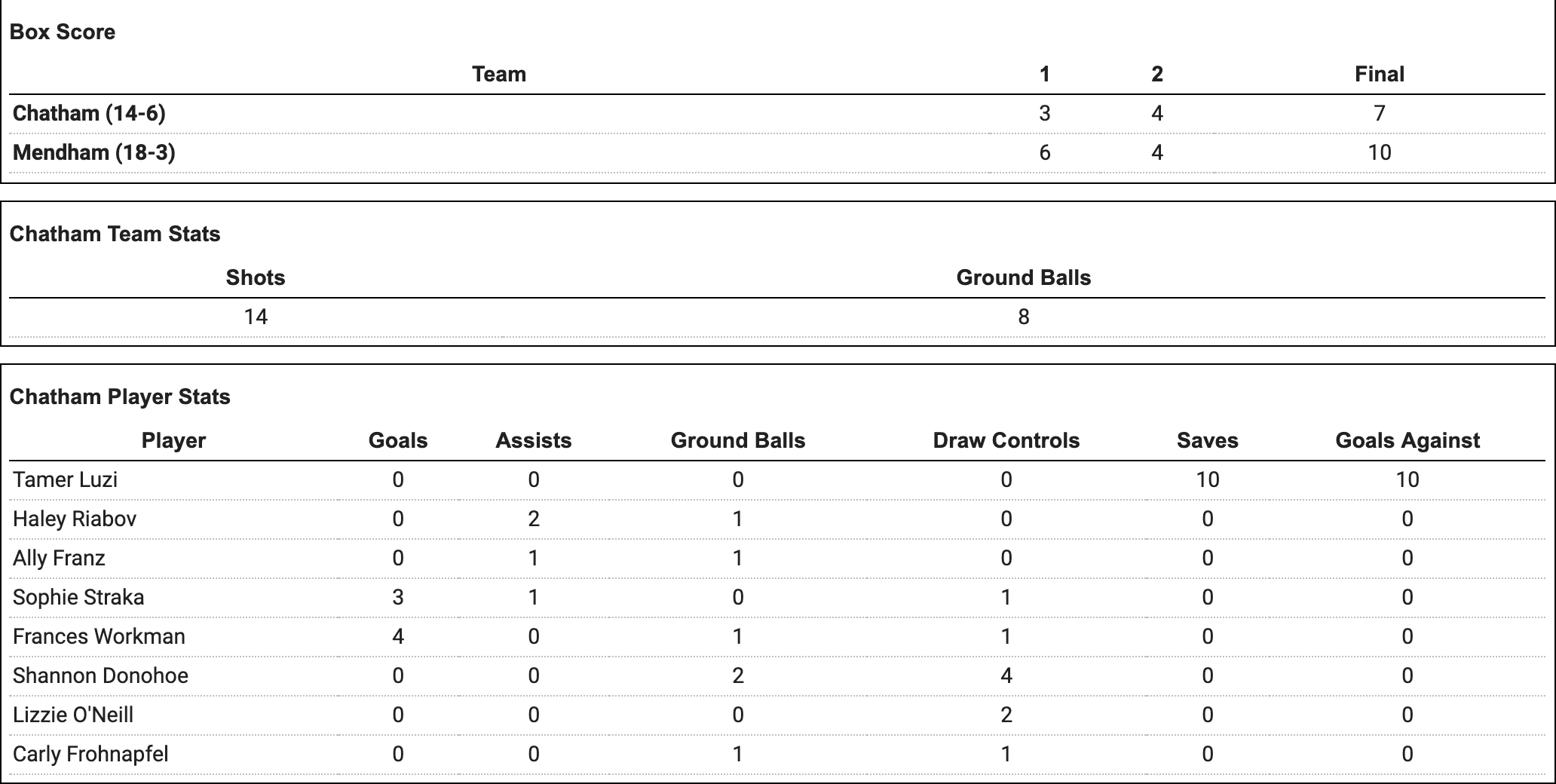1556x784 pixels.
Task: Click the Draw Controls column header
Action: 1006,441
